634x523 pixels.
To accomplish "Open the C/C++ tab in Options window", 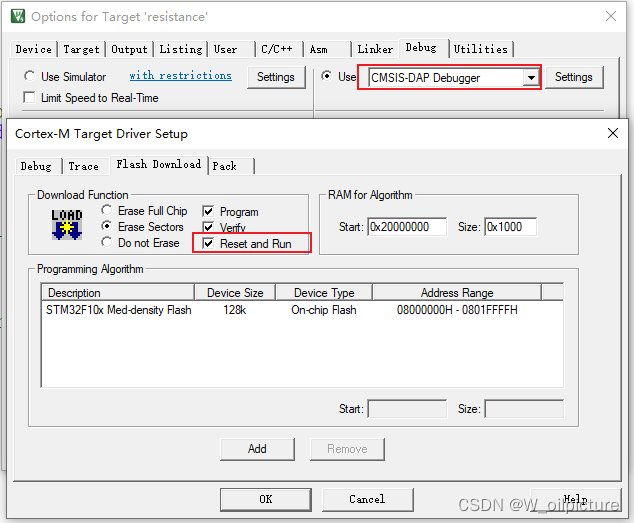I will [x=279, y=49].
